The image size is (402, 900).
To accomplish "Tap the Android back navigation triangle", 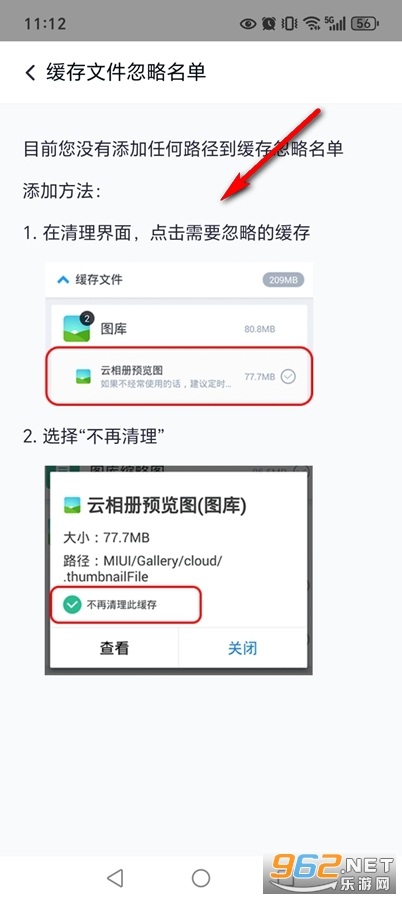I will [x=115, y=877].
